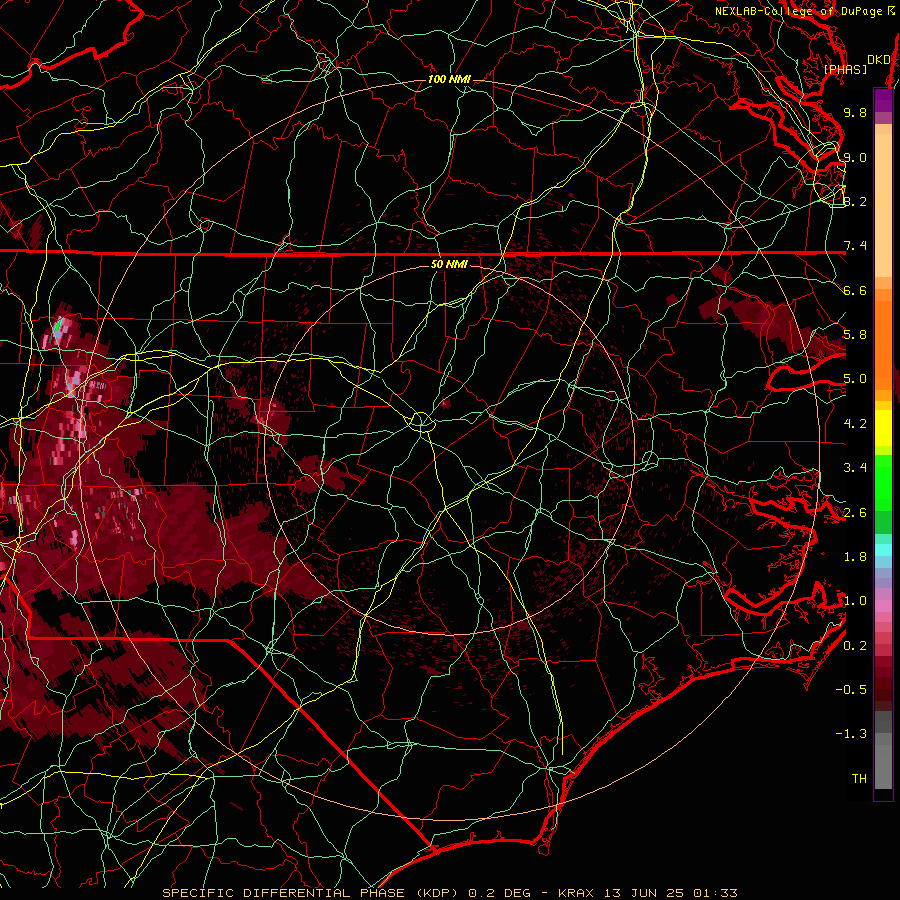
Task: Click the "KRAX" station ID in caption
Action: click(576, 893)
